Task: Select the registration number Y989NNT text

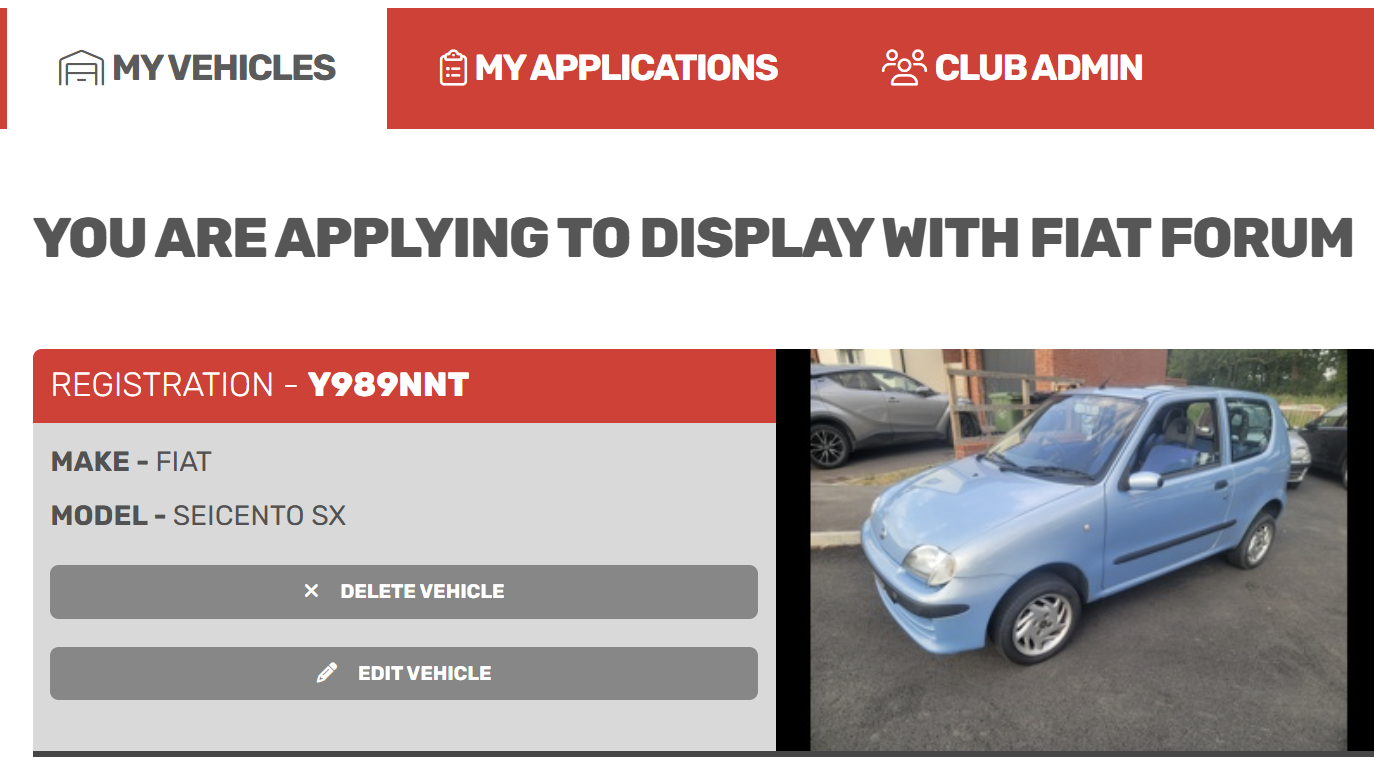Action: coord(388,385)
